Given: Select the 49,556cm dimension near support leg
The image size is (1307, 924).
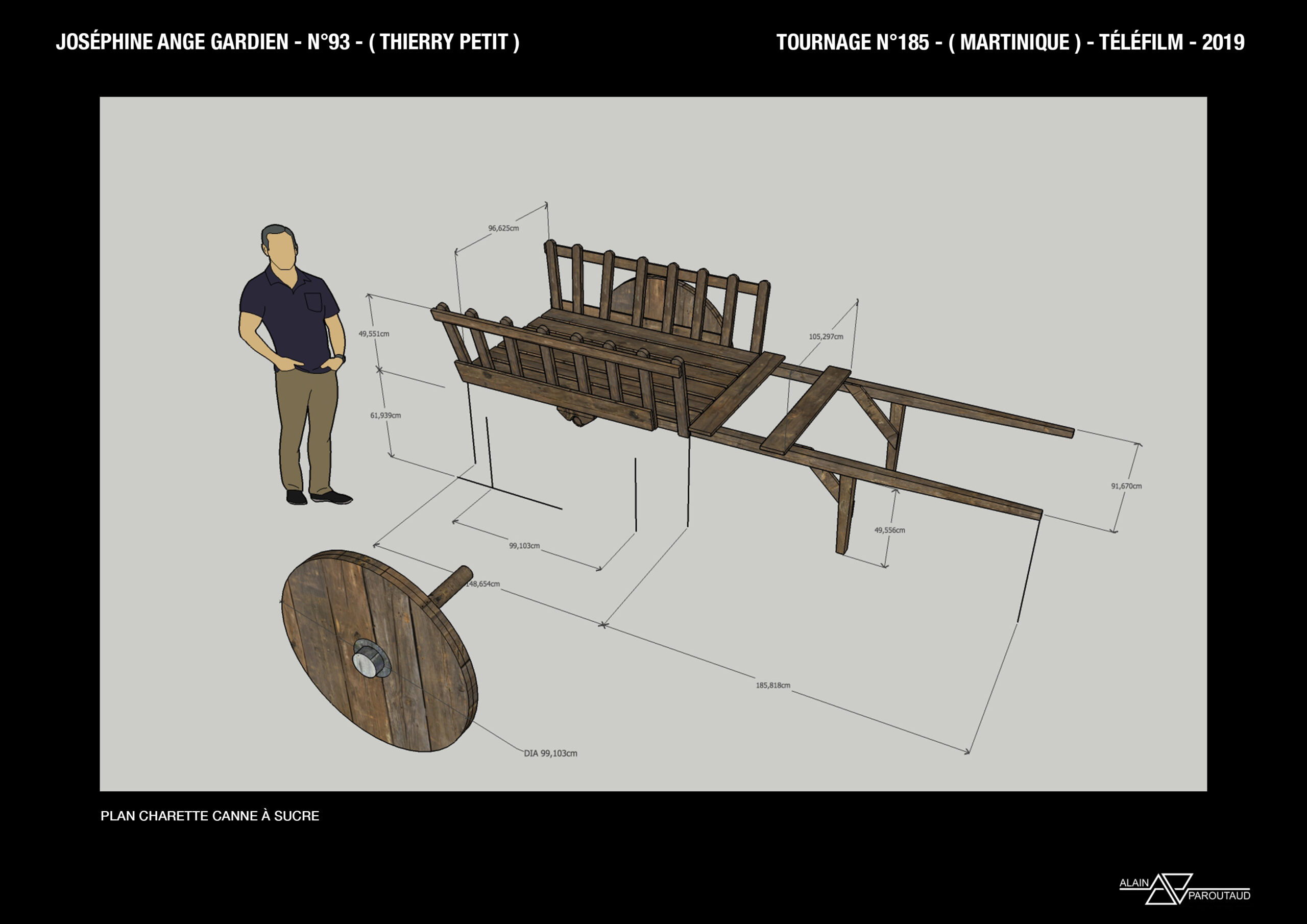Looking at the screenshot, I should pos(889,530).
